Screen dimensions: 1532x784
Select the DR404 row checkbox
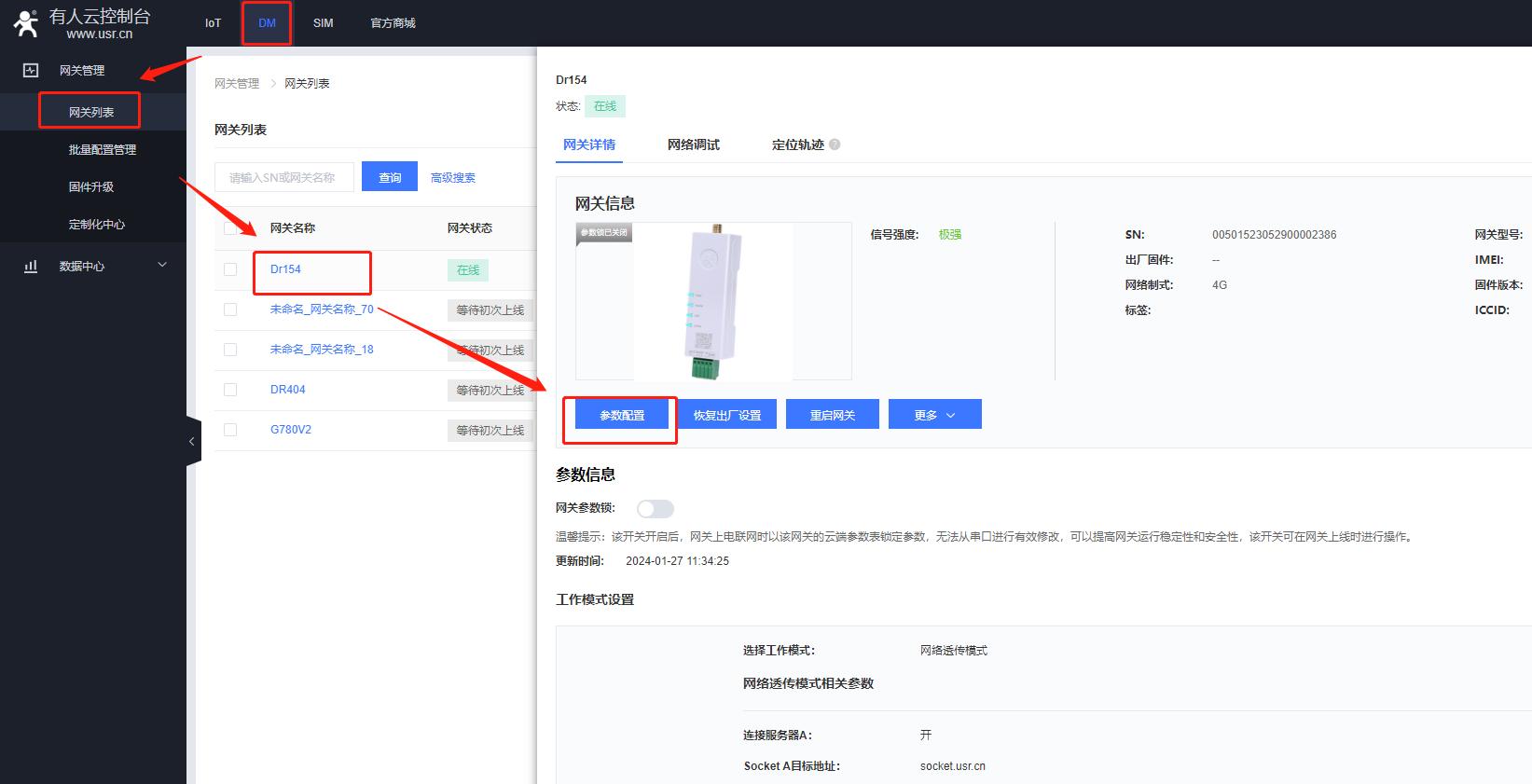click(x=230, y=390)
